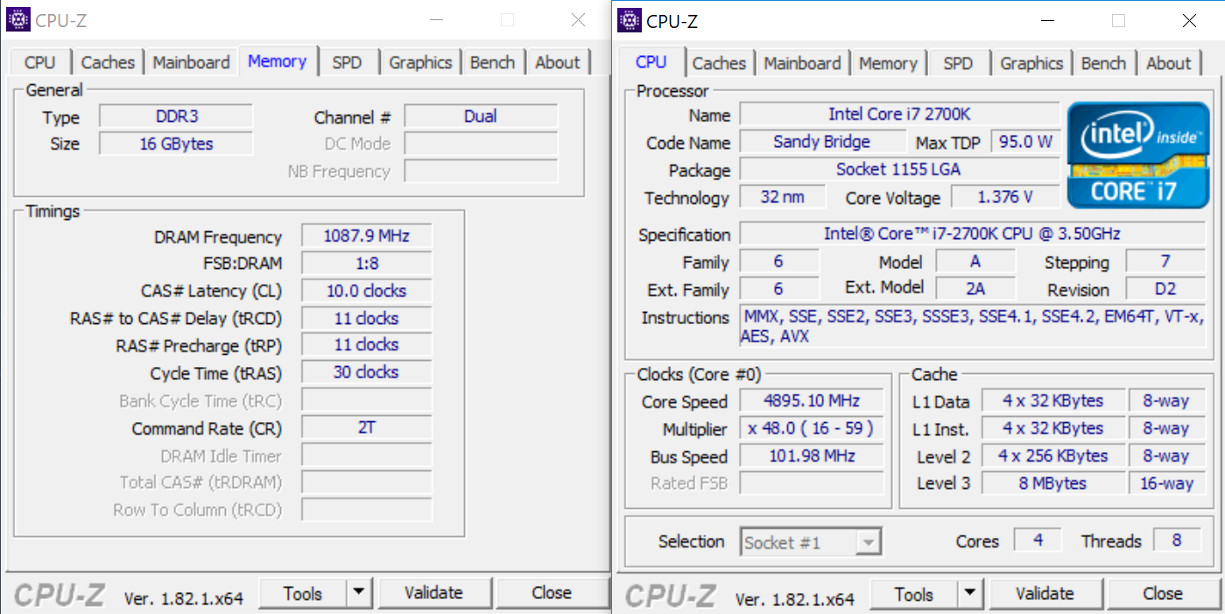This screenshot has height=614, width=1225.
Task: Click the Core Speed 4895.10 MHz value
Action: click(812, 401)
